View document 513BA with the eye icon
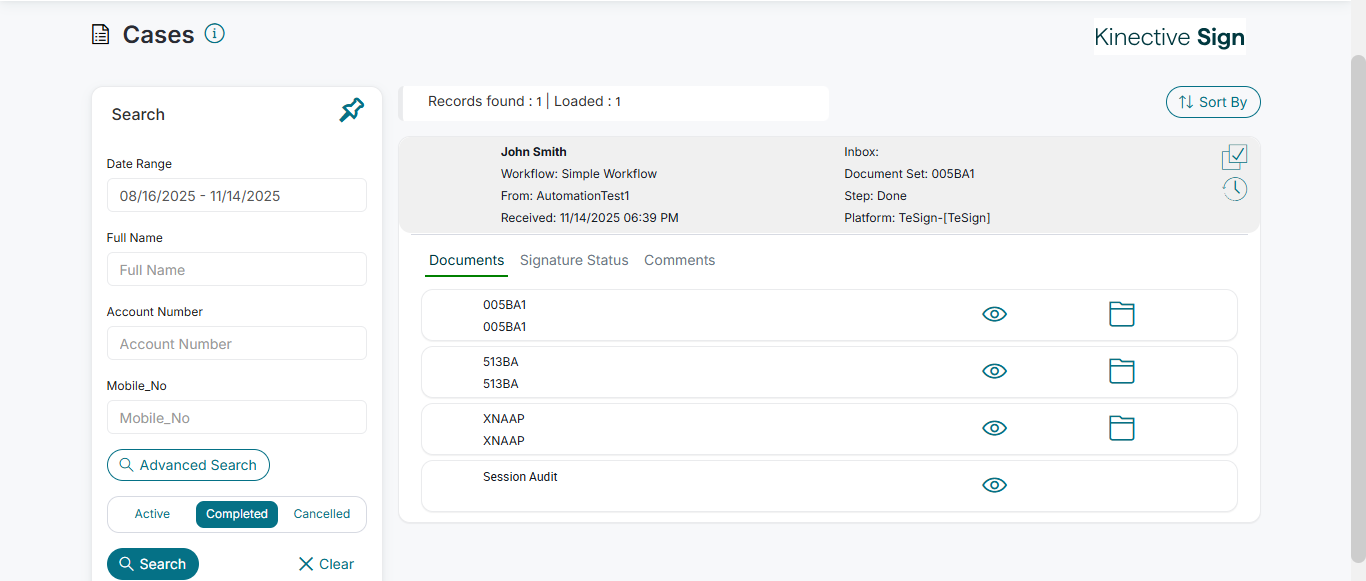 (x=994, y=372)
